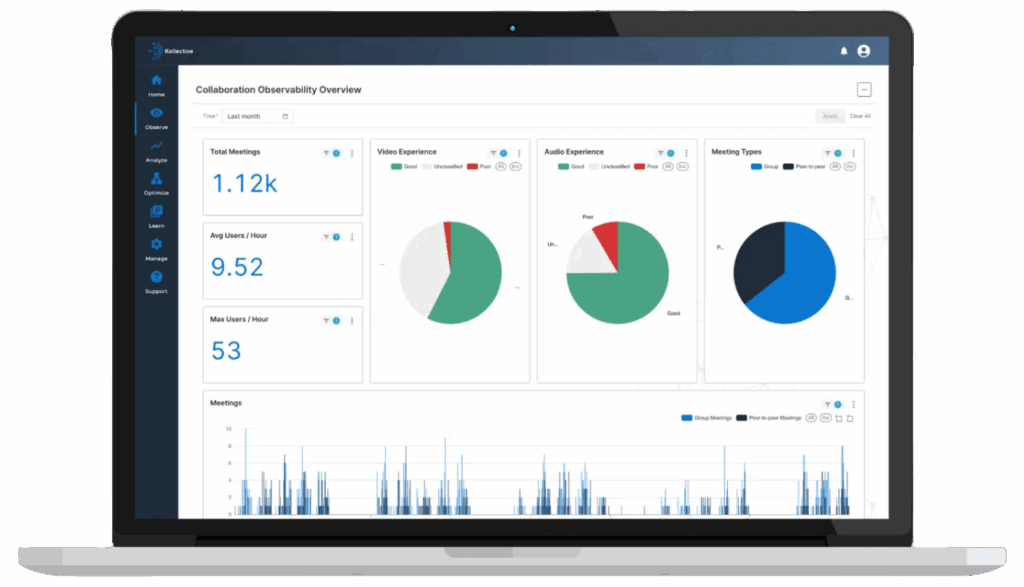Open the Optimize section in the sidebar
The height and width of the screenshot is (587, 1024).
(156, 183)
